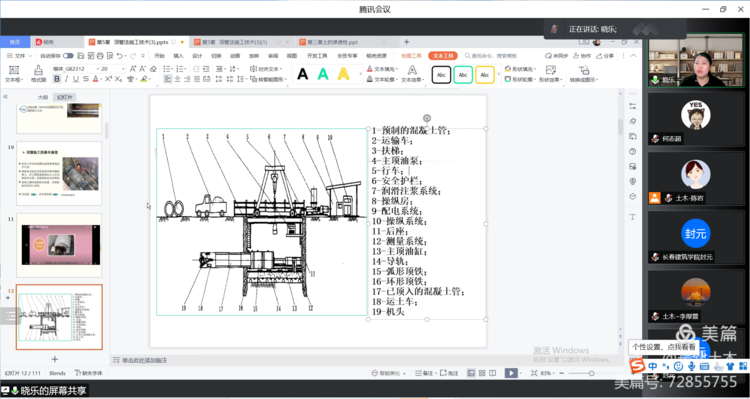Viewport: 750px width, 399px height.
Task: Open the 文件 file menu
Action: [x=17, y=56]
